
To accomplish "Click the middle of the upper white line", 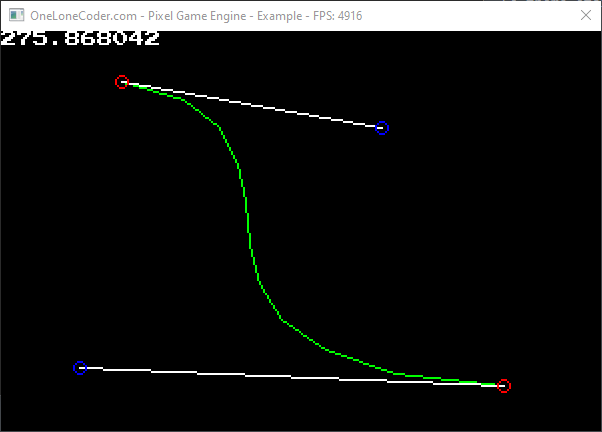I will point(252,105).
